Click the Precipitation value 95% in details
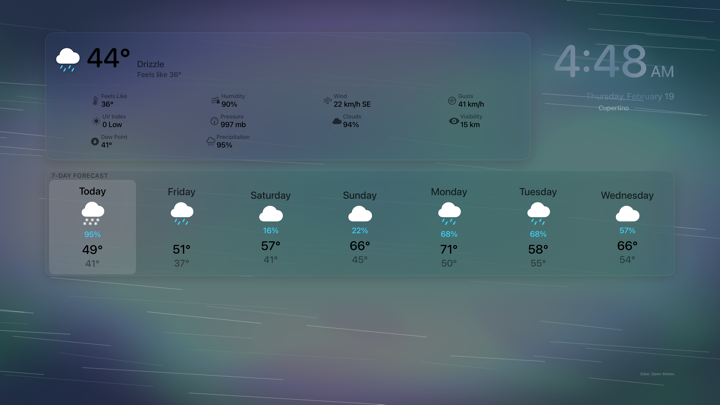 224,145
